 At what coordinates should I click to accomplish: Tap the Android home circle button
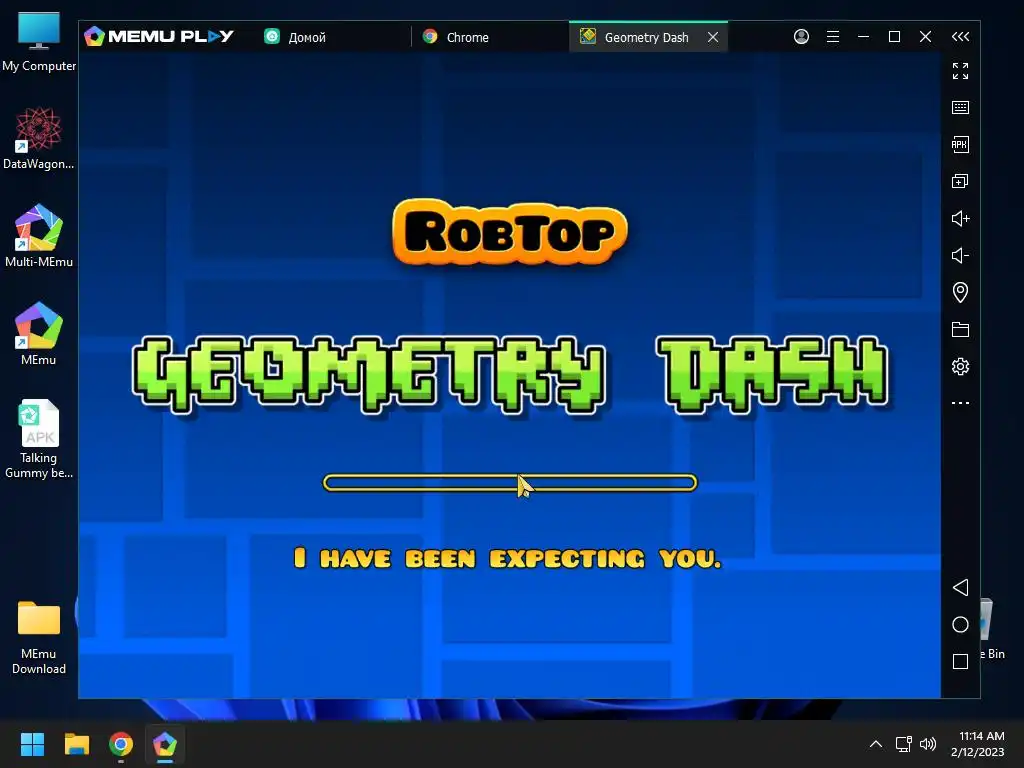[x=960, y=624]
